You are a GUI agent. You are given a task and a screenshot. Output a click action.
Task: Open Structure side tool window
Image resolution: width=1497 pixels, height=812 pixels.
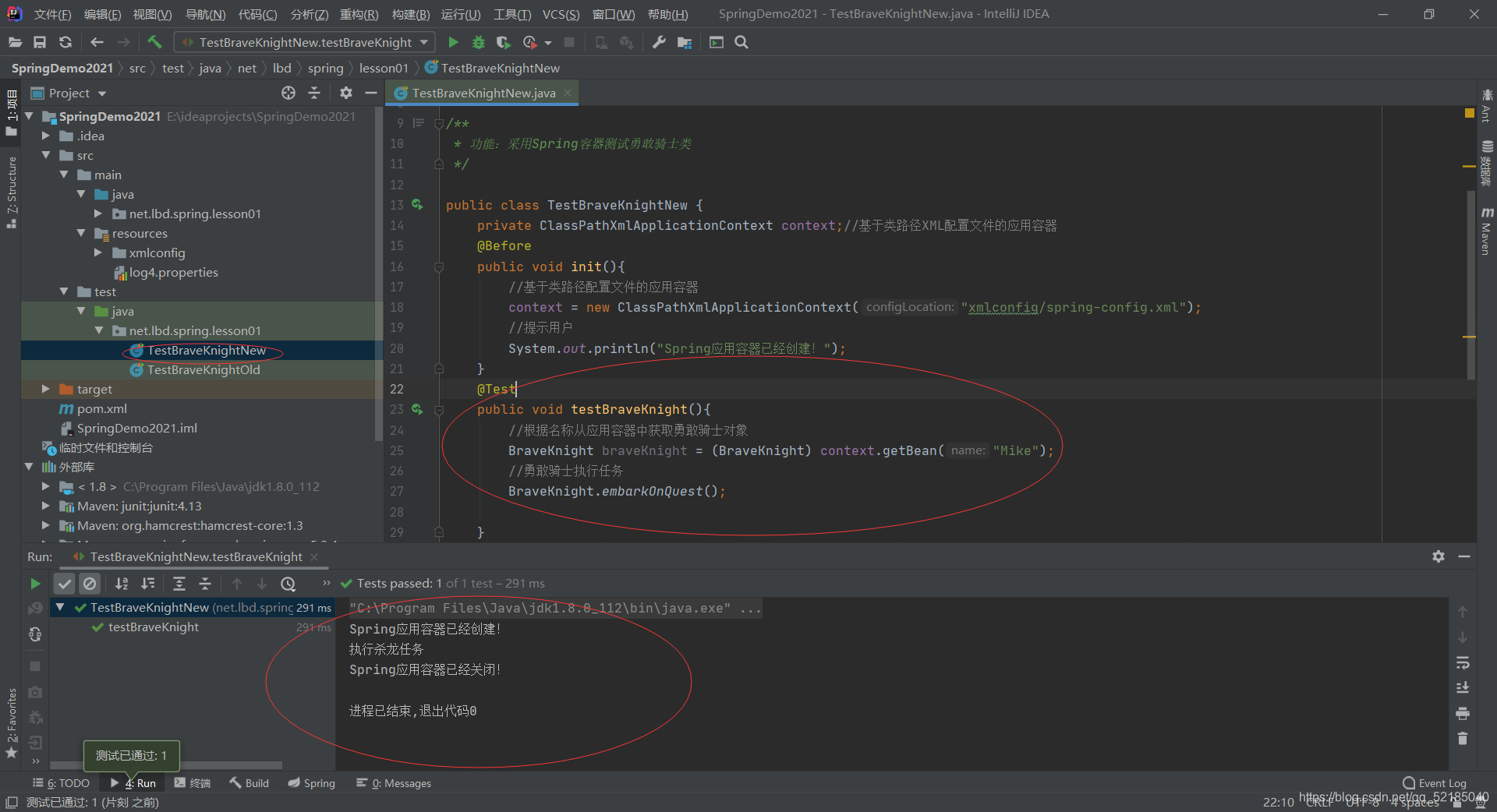[x=11, y=192]
